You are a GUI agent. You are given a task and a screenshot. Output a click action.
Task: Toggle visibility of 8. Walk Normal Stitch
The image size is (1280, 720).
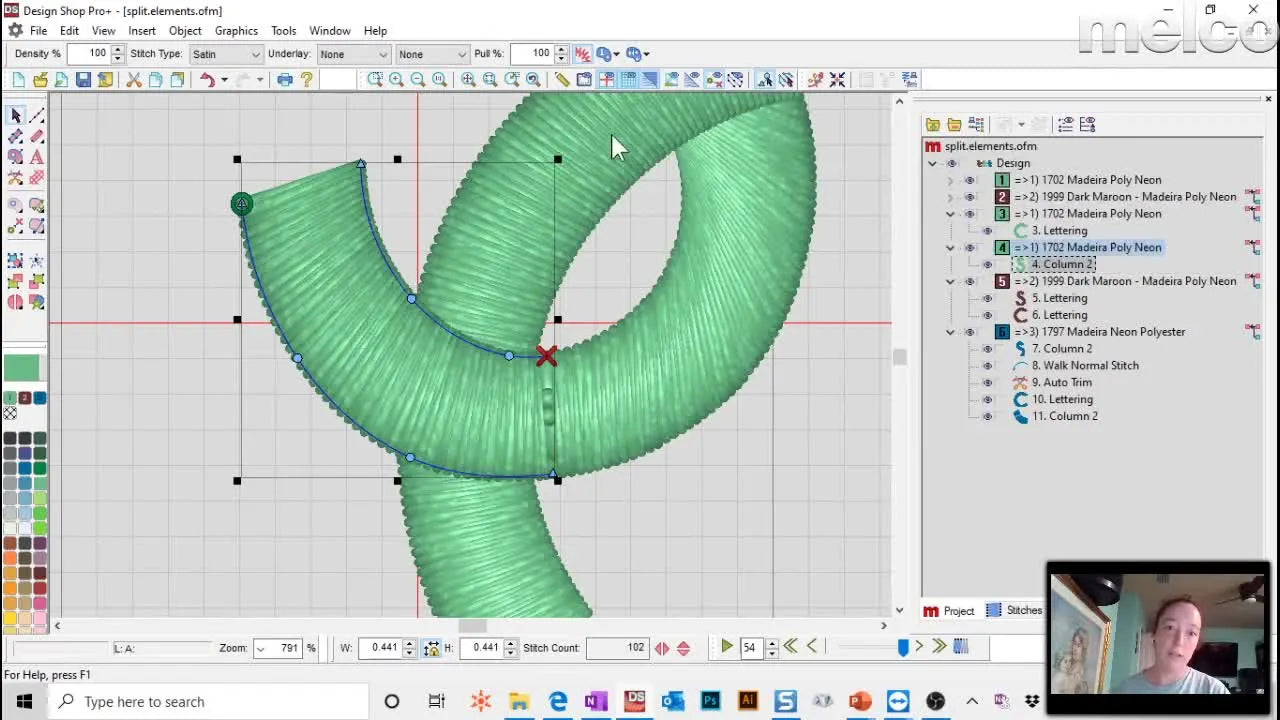click(x=987, y=365)
